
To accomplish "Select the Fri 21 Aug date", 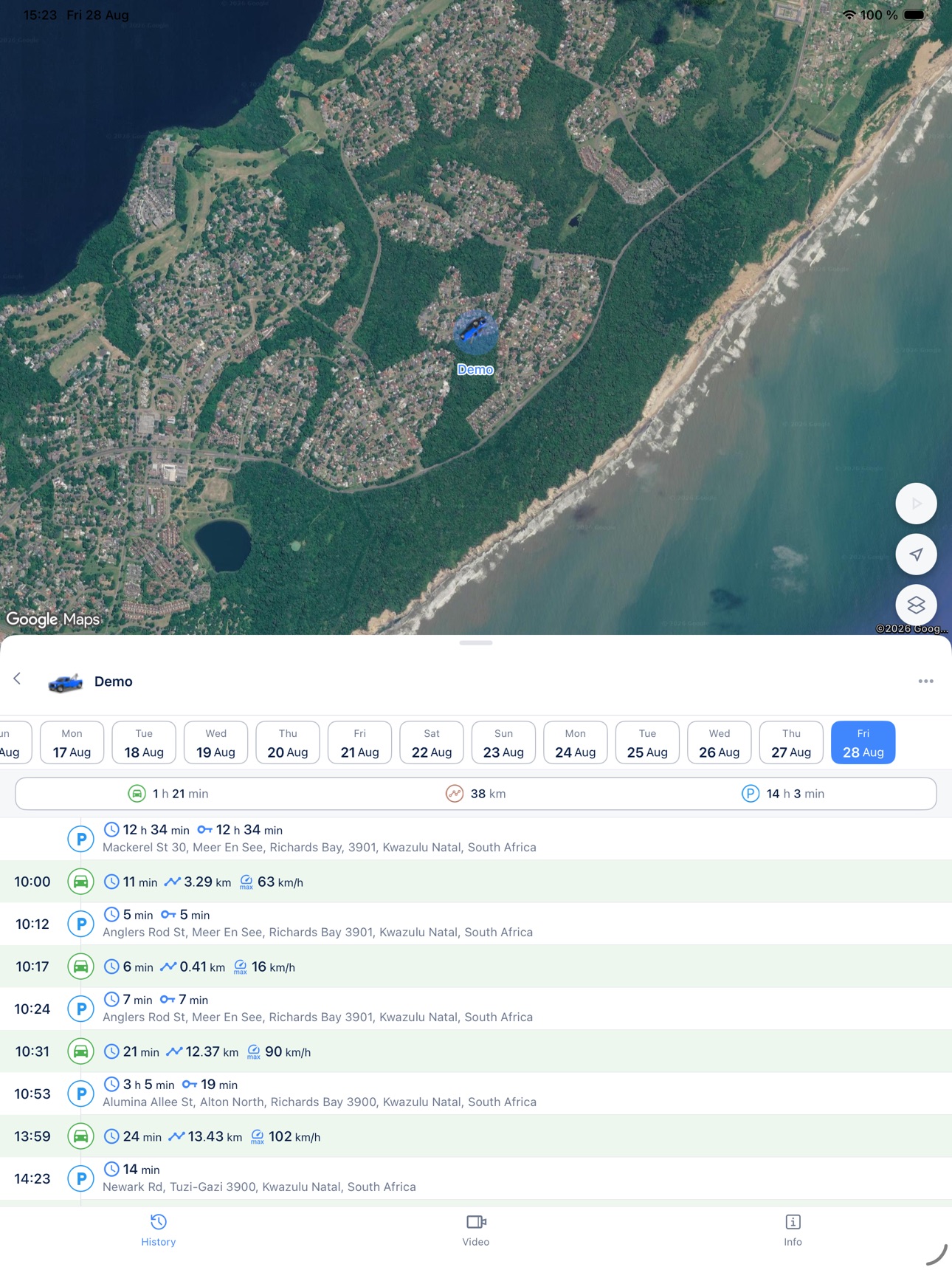I will coord(359,743).
